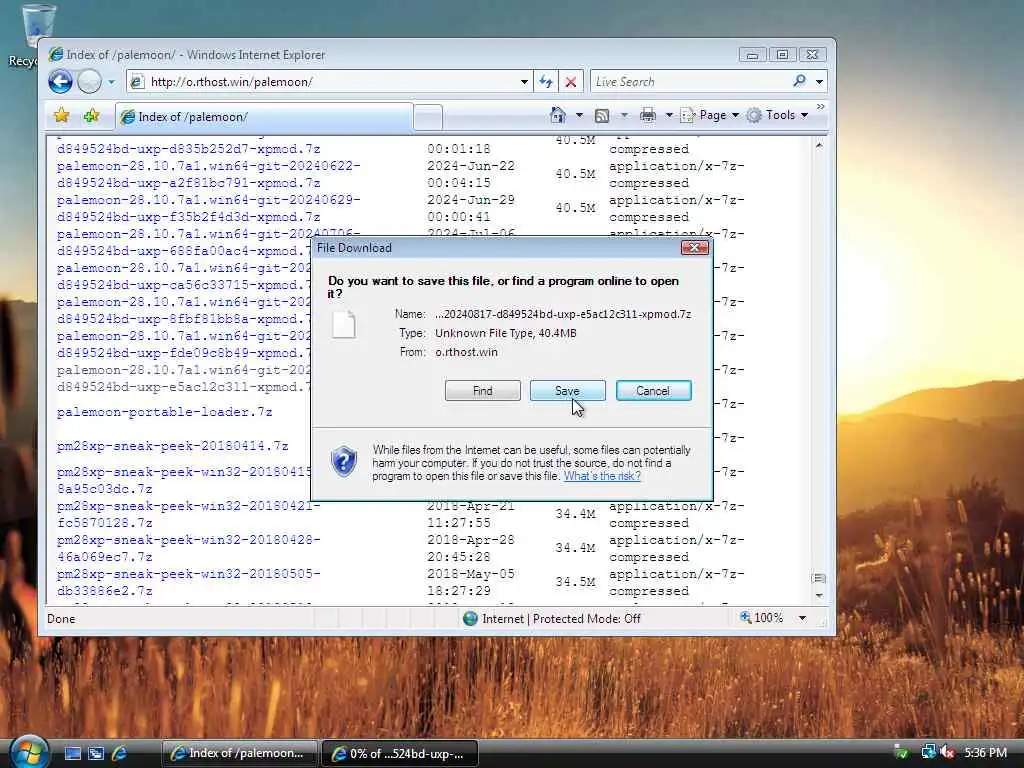
Task: Click the 100% zoom level button
Action: point(763,618)
